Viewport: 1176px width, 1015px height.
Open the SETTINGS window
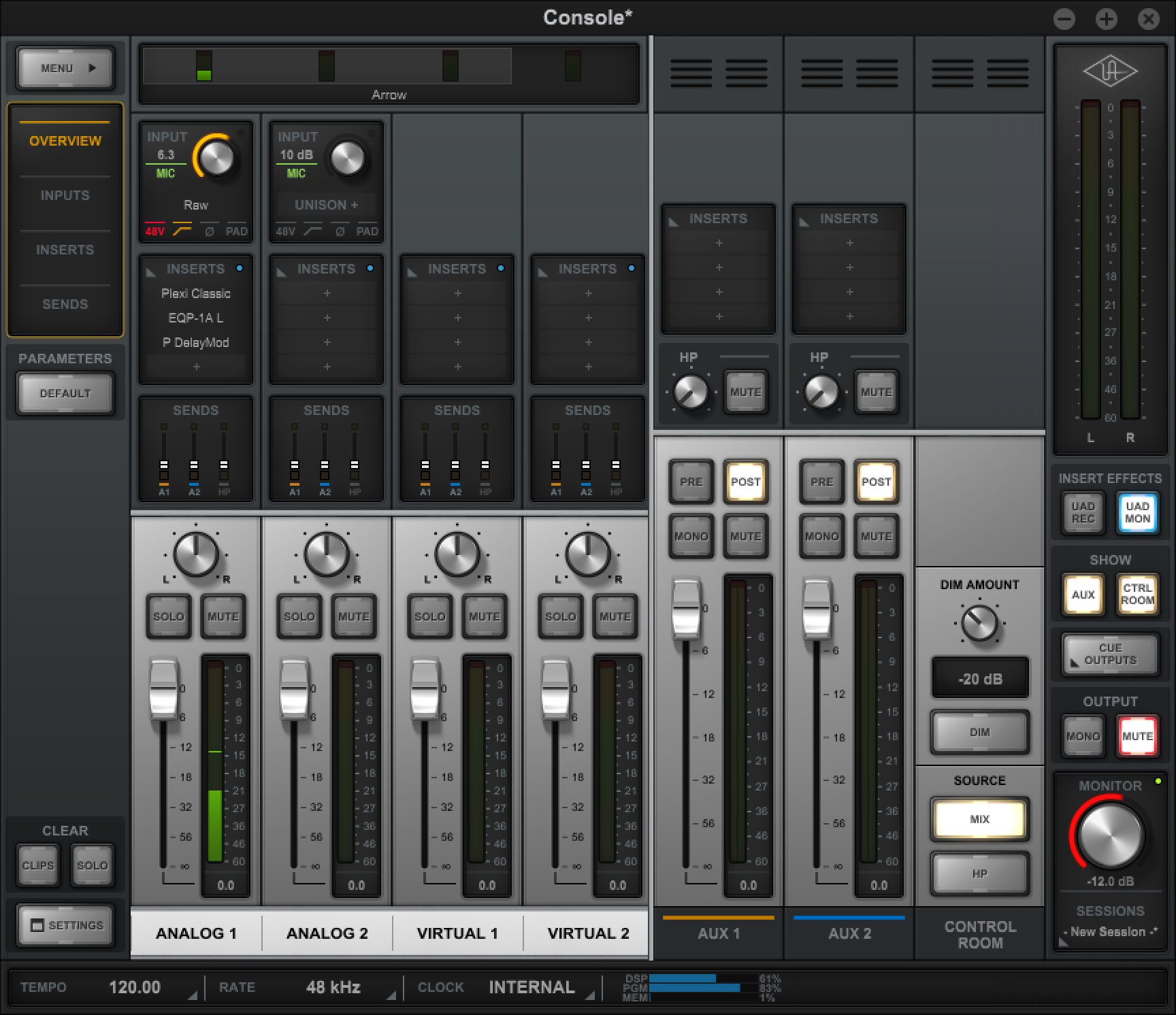click(65, 925)
